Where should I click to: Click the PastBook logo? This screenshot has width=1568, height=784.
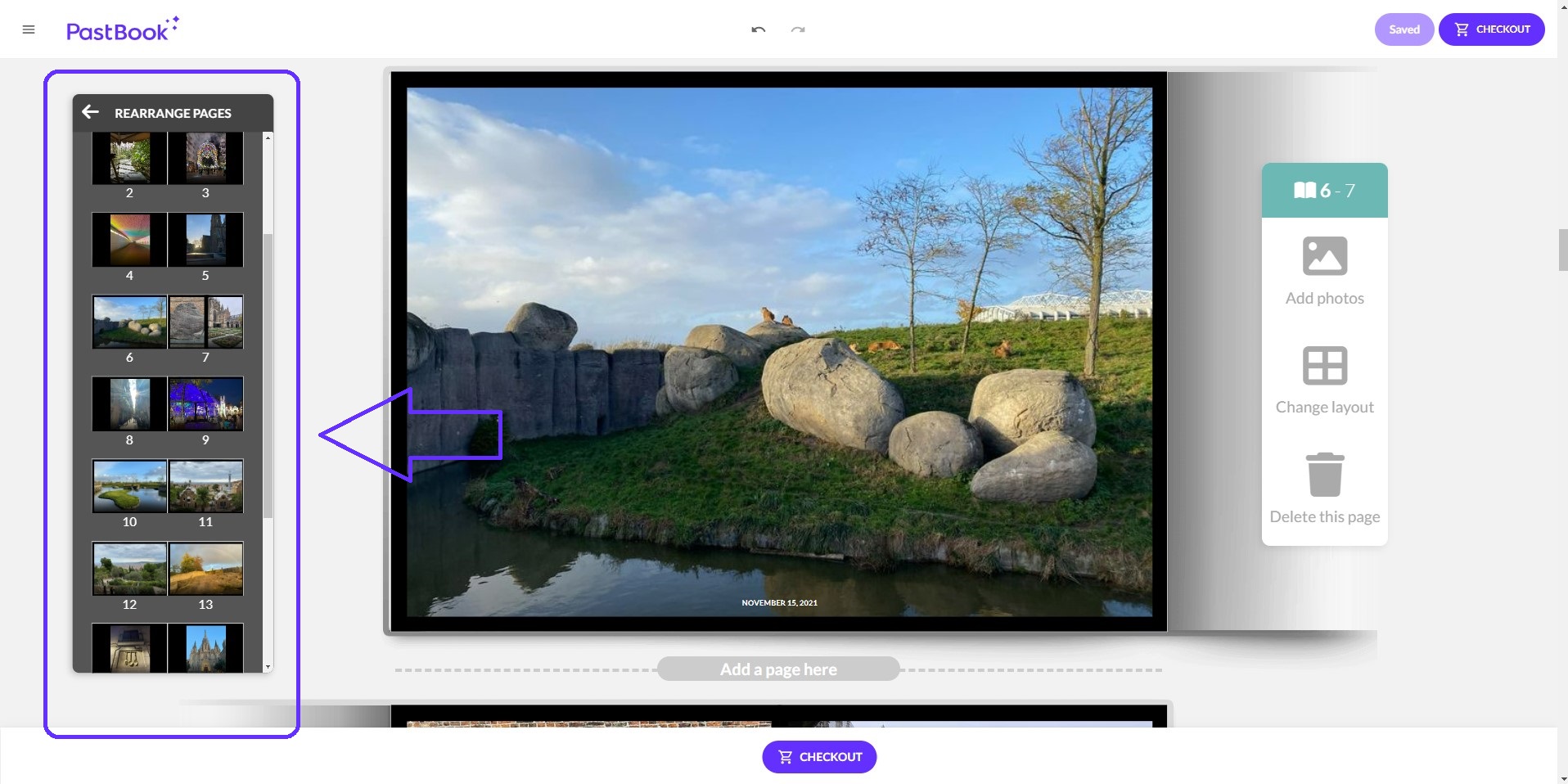tap(122, 29)
